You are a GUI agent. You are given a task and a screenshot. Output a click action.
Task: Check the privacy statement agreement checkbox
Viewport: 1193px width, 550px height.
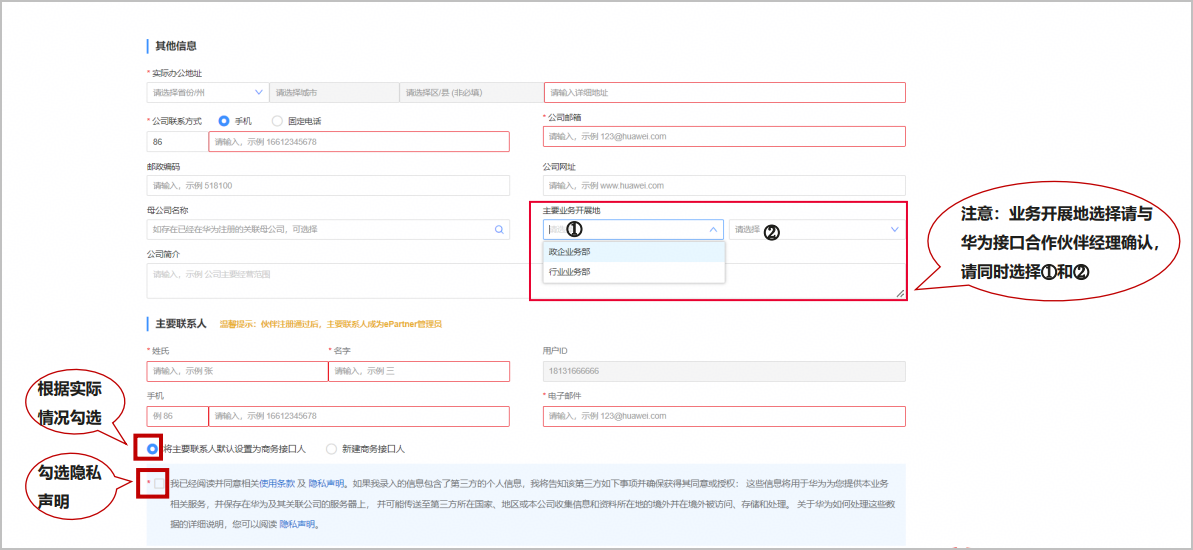(x=158, y=483)
